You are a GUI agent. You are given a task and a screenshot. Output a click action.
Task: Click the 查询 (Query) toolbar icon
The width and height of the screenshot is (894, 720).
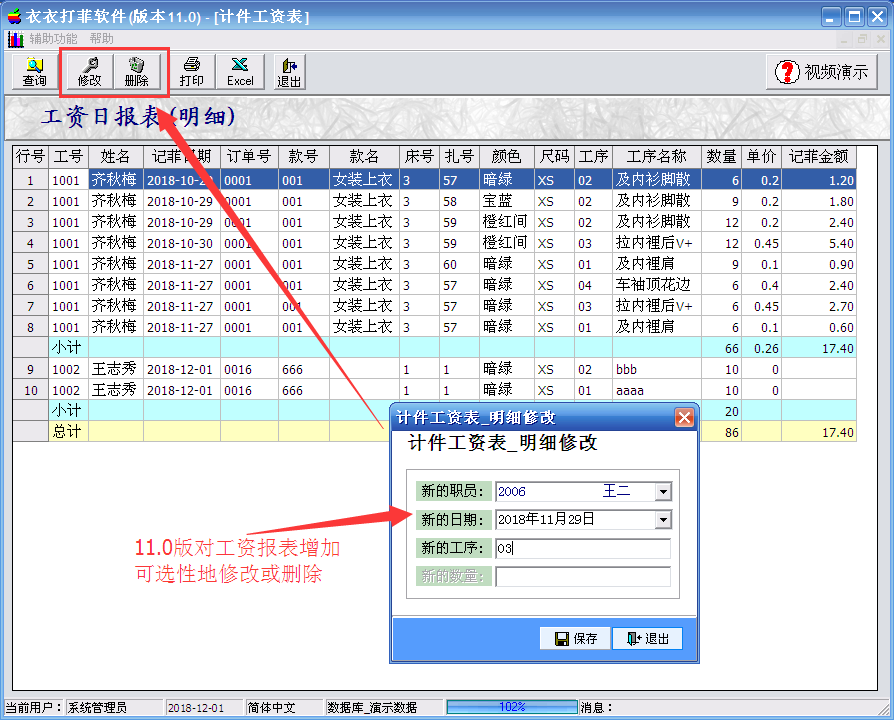tap(34, 71)
